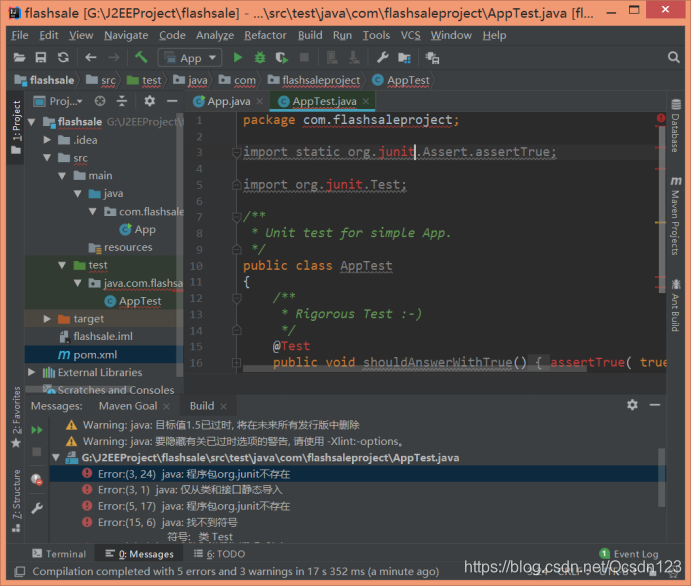Collapse the test folder in the tree
This screenshot has width=692, height=586.
click(62, 265)
